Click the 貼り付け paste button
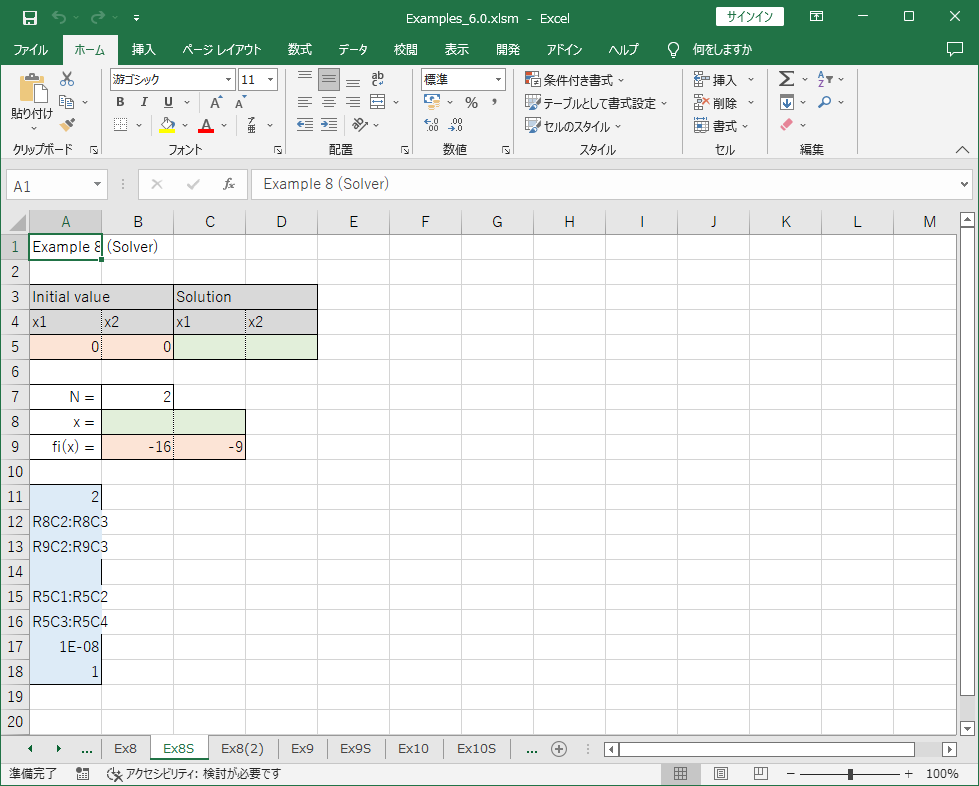 click(32, 103)
